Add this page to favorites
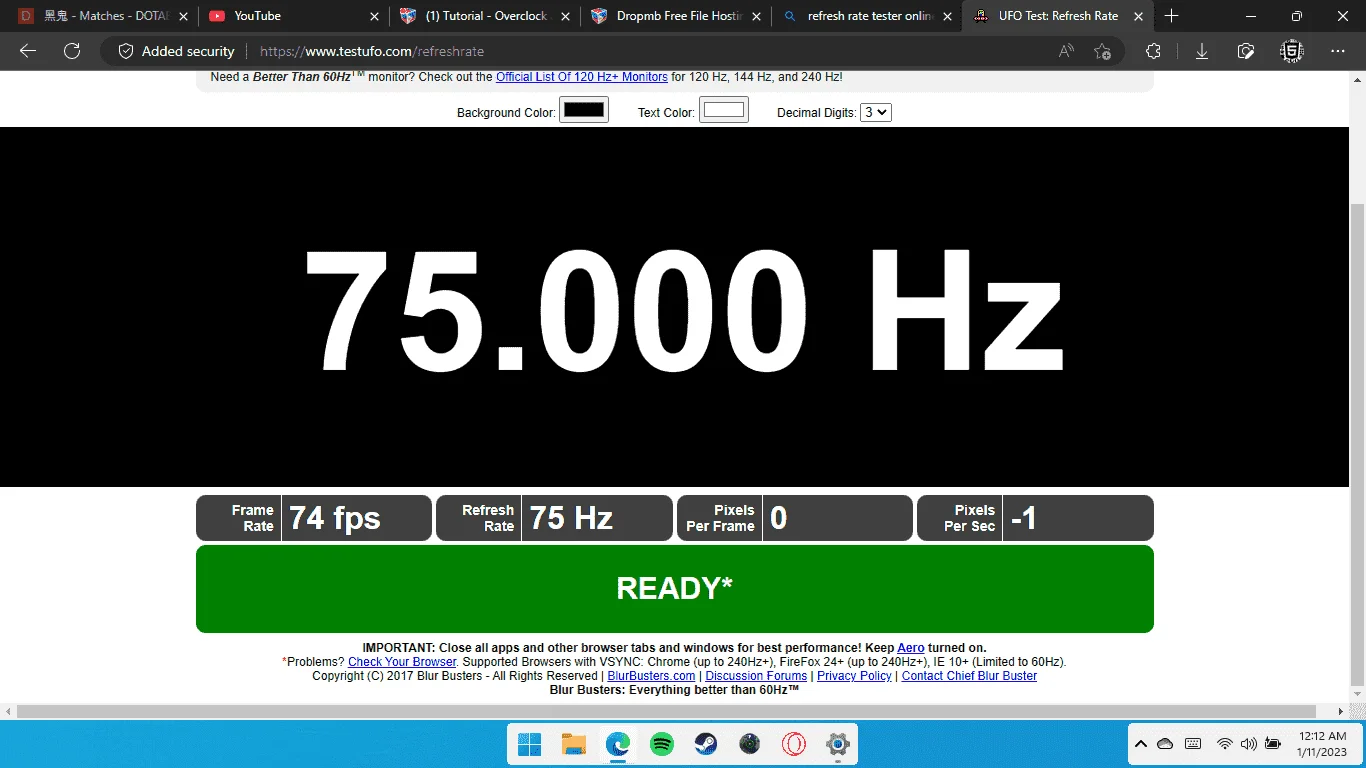This screenshot has height=768, width=1366. (x=1102, y=51)
